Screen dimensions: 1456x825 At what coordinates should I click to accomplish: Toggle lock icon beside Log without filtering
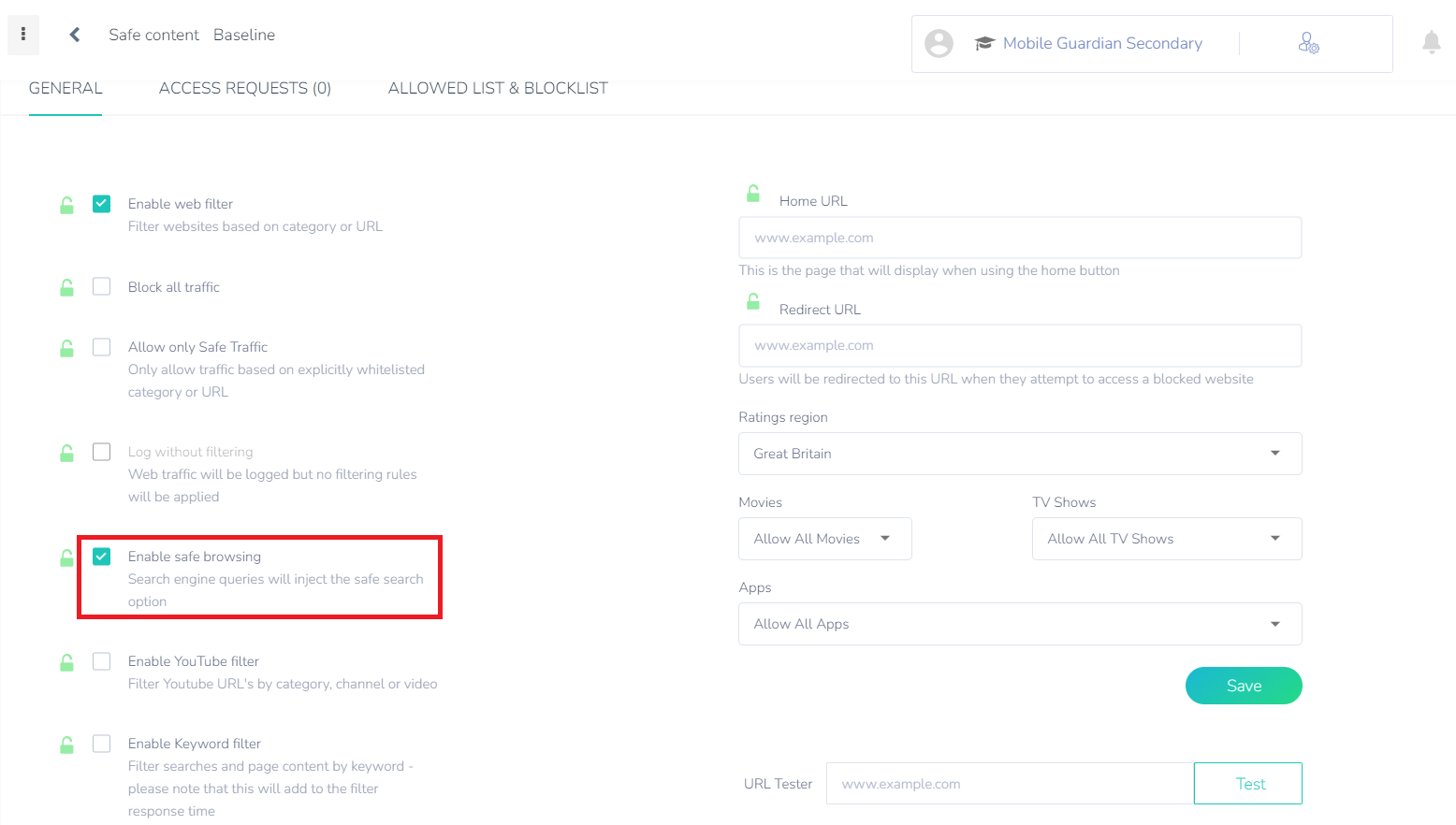tap(67, 453)
